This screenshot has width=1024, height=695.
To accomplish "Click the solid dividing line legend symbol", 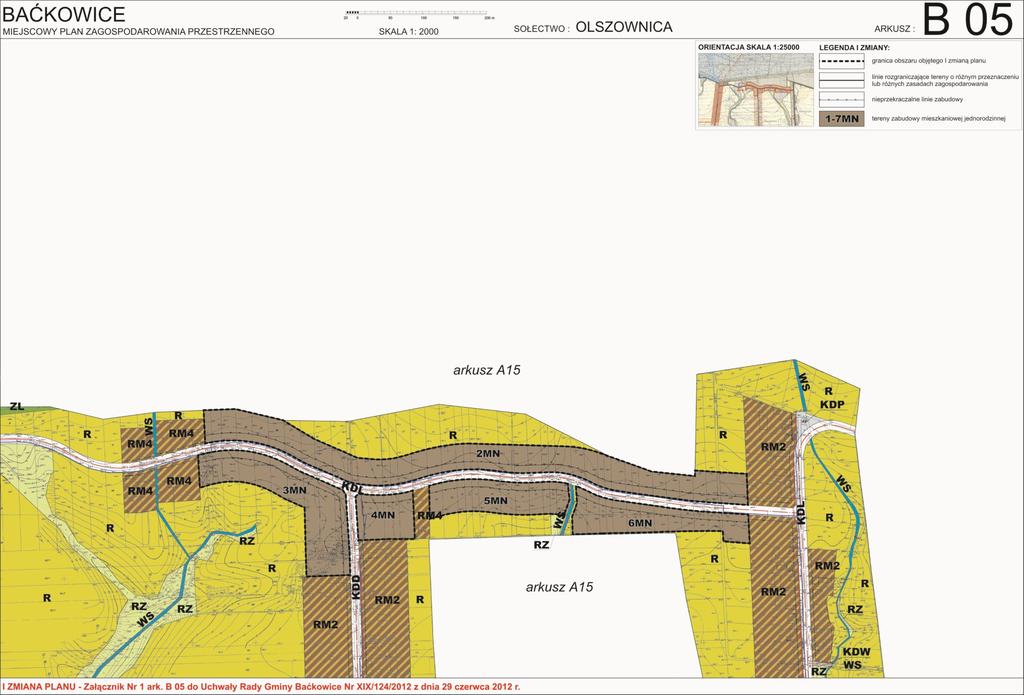I will [x=842, y=80].
